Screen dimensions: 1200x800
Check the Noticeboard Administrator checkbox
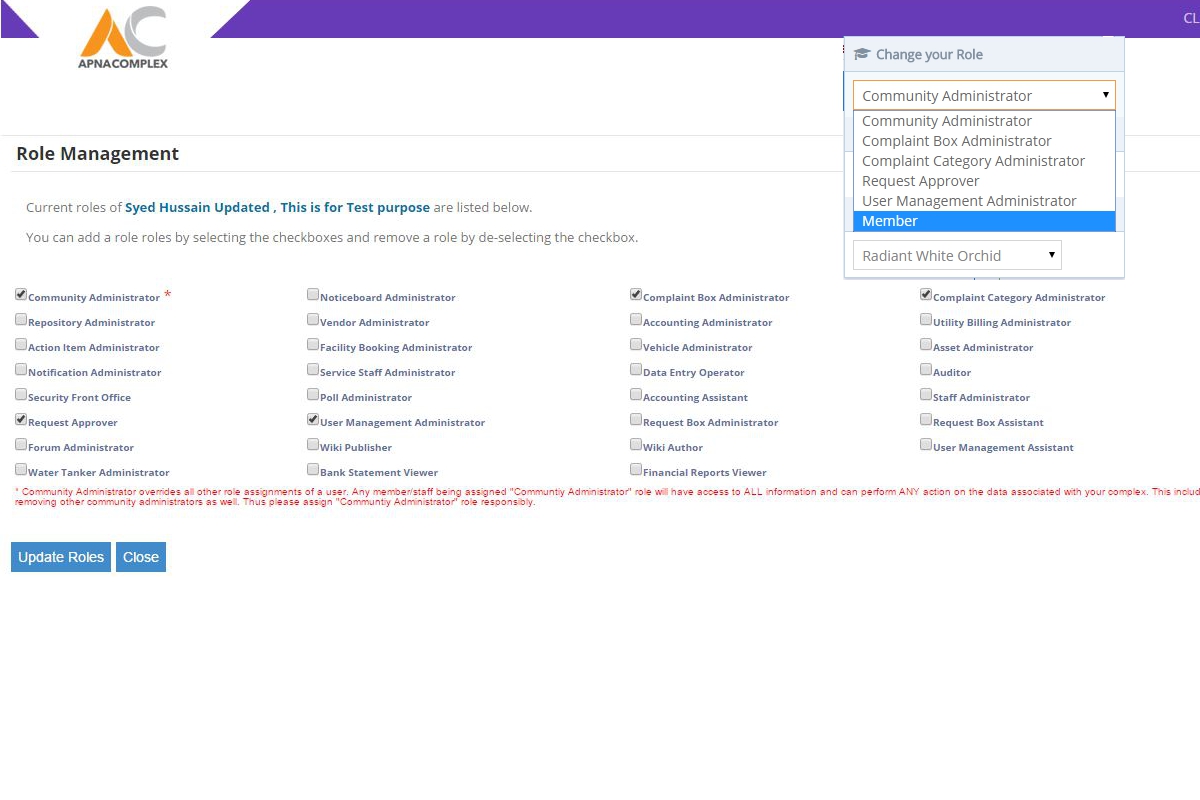coord(313,295)
